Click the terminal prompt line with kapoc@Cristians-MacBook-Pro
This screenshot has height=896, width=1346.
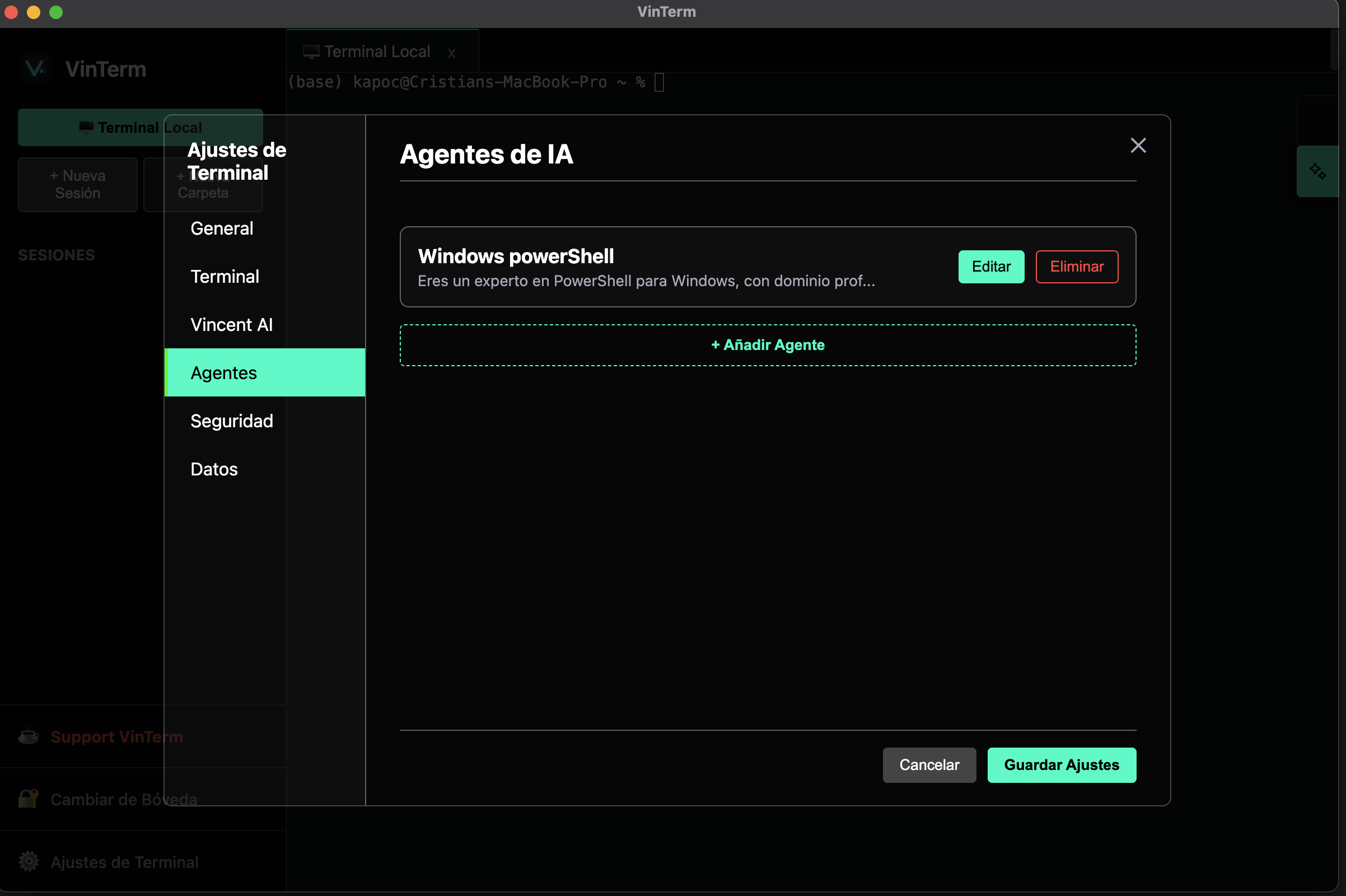(x=475, y=82)
